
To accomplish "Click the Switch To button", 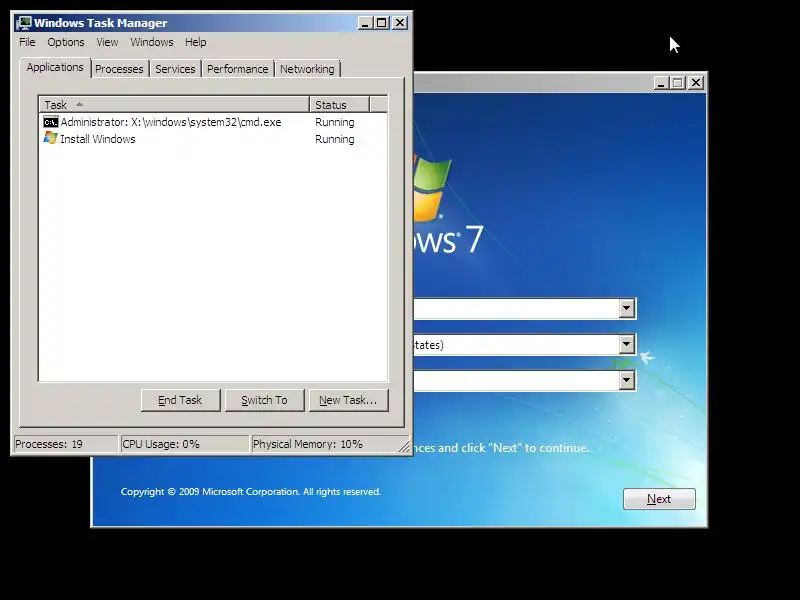I will click(264, 400).
